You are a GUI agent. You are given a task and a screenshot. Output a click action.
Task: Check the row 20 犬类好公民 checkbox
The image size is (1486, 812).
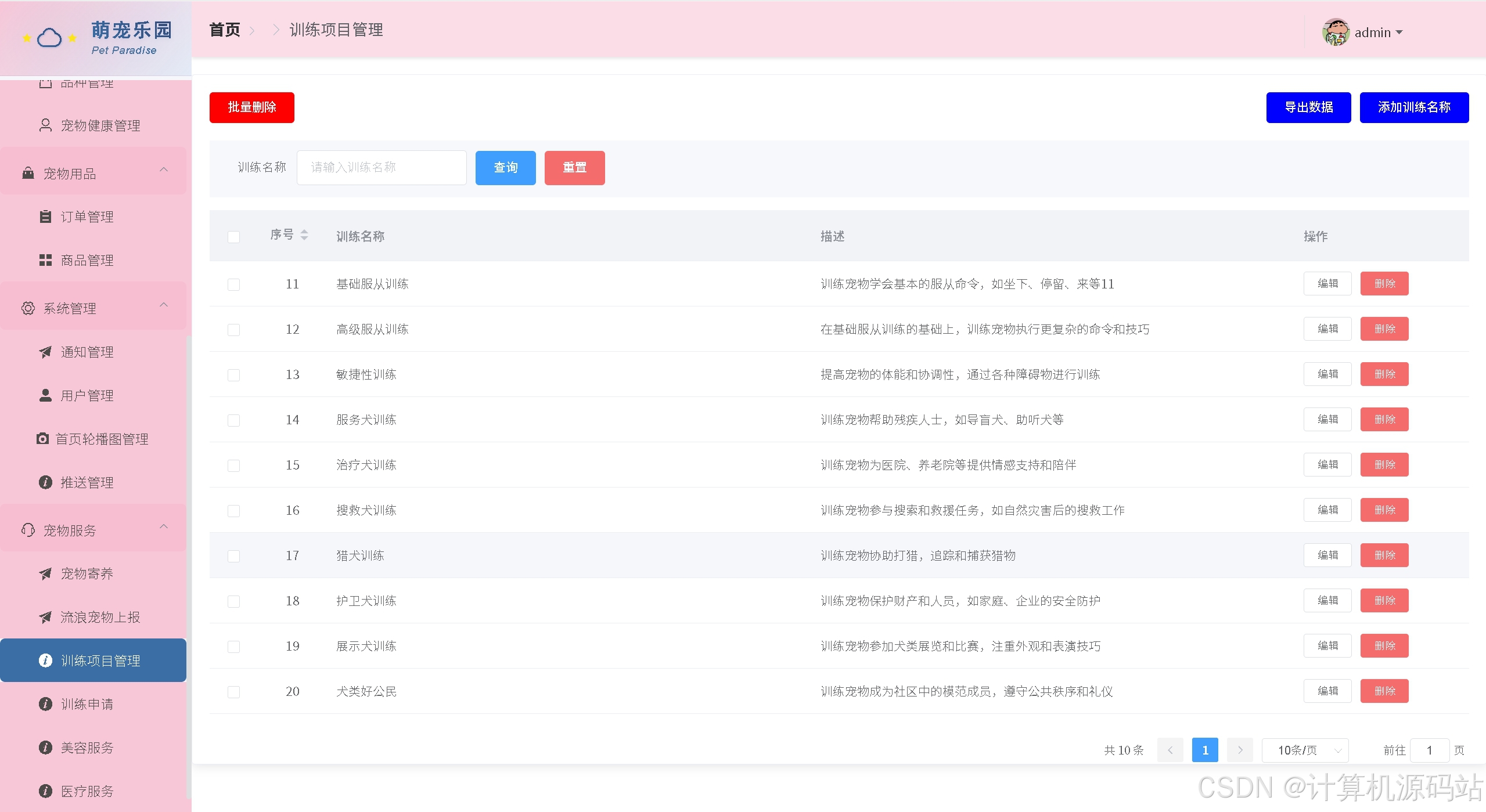coord(234,692)
